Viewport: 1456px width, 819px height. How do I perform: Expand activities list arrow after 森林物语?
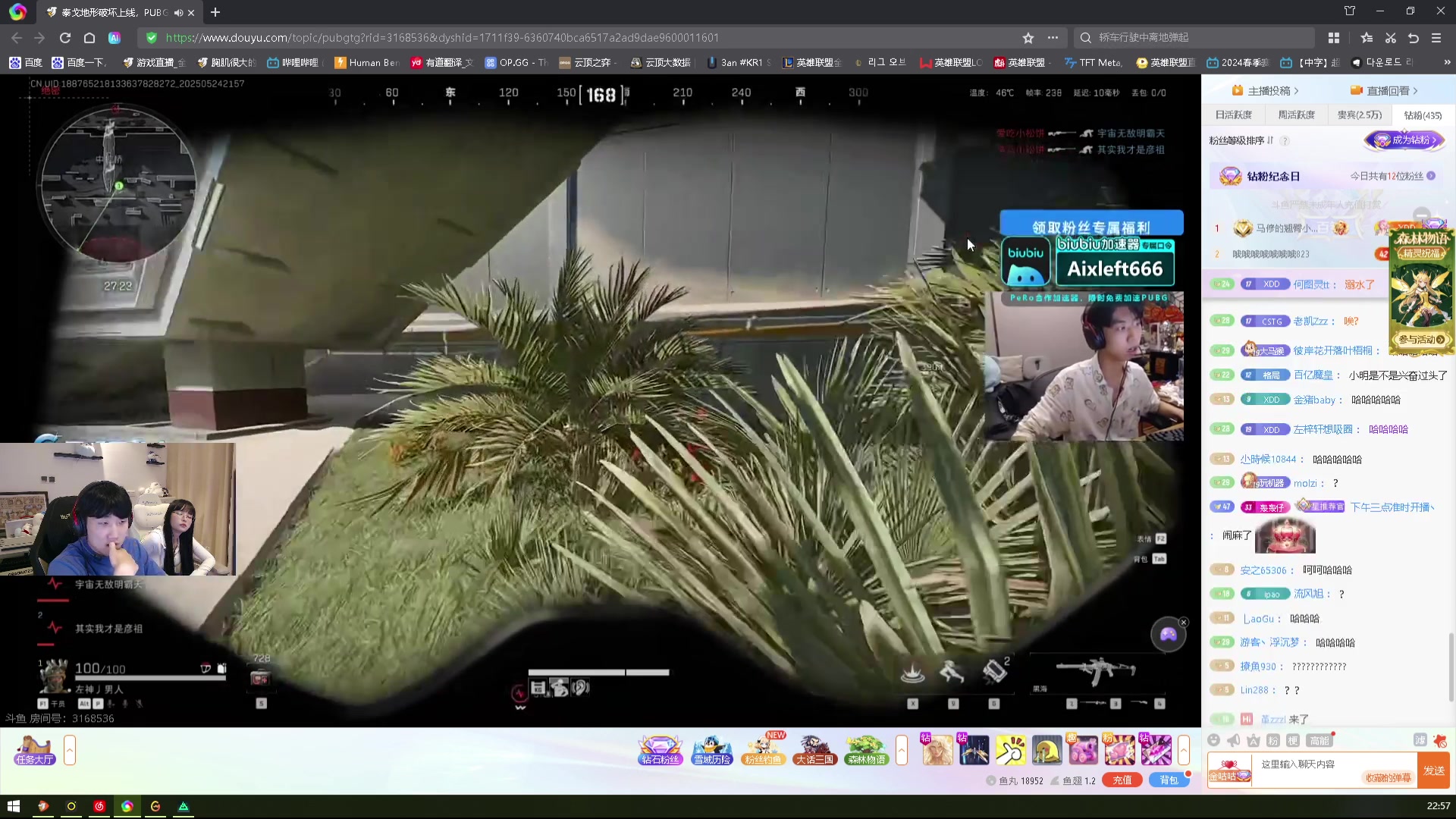(x=902, y=751)
